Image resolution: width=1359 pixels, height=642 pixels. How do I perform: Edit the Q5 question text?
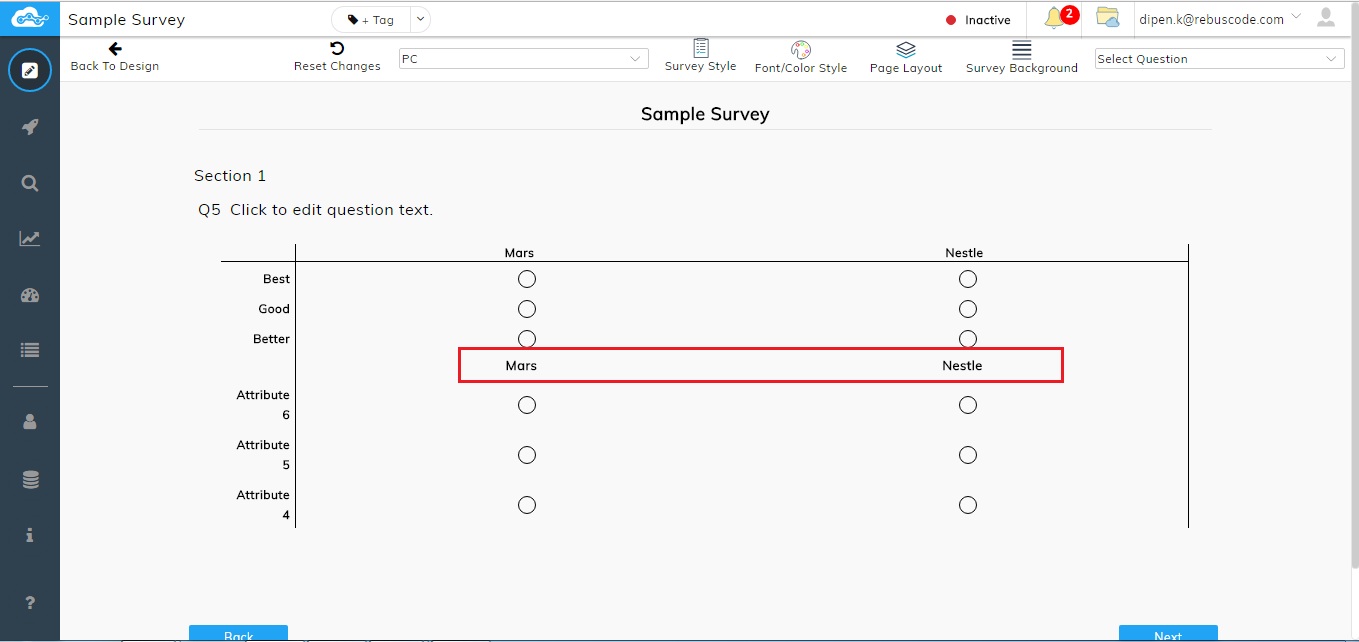(331, 210)
